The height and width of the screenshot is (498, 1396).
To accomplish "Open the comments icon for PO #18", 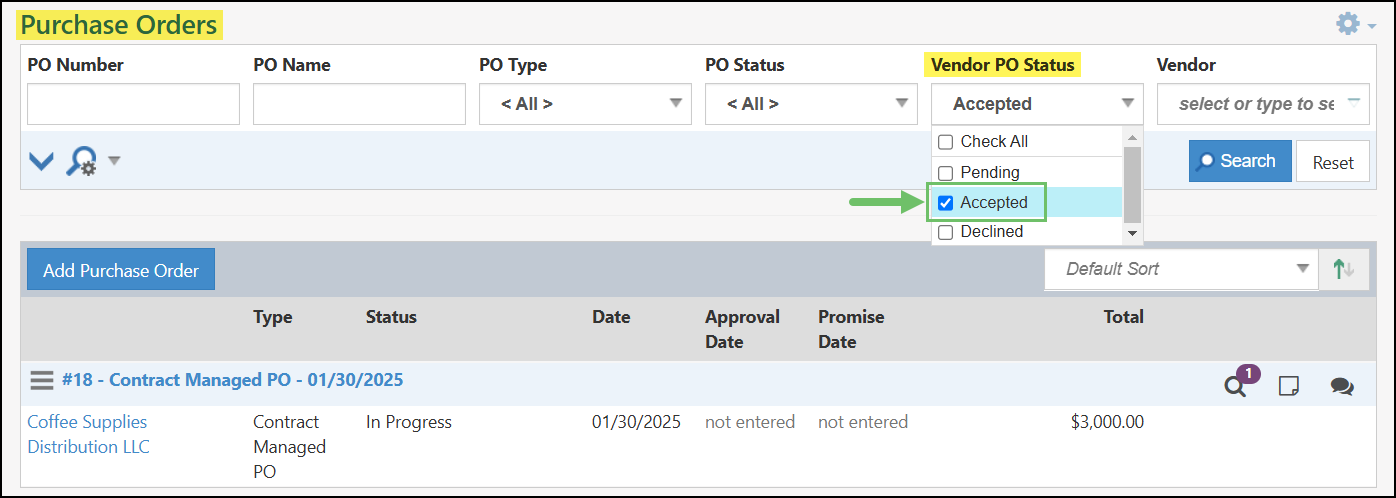I will point(1342,386).
